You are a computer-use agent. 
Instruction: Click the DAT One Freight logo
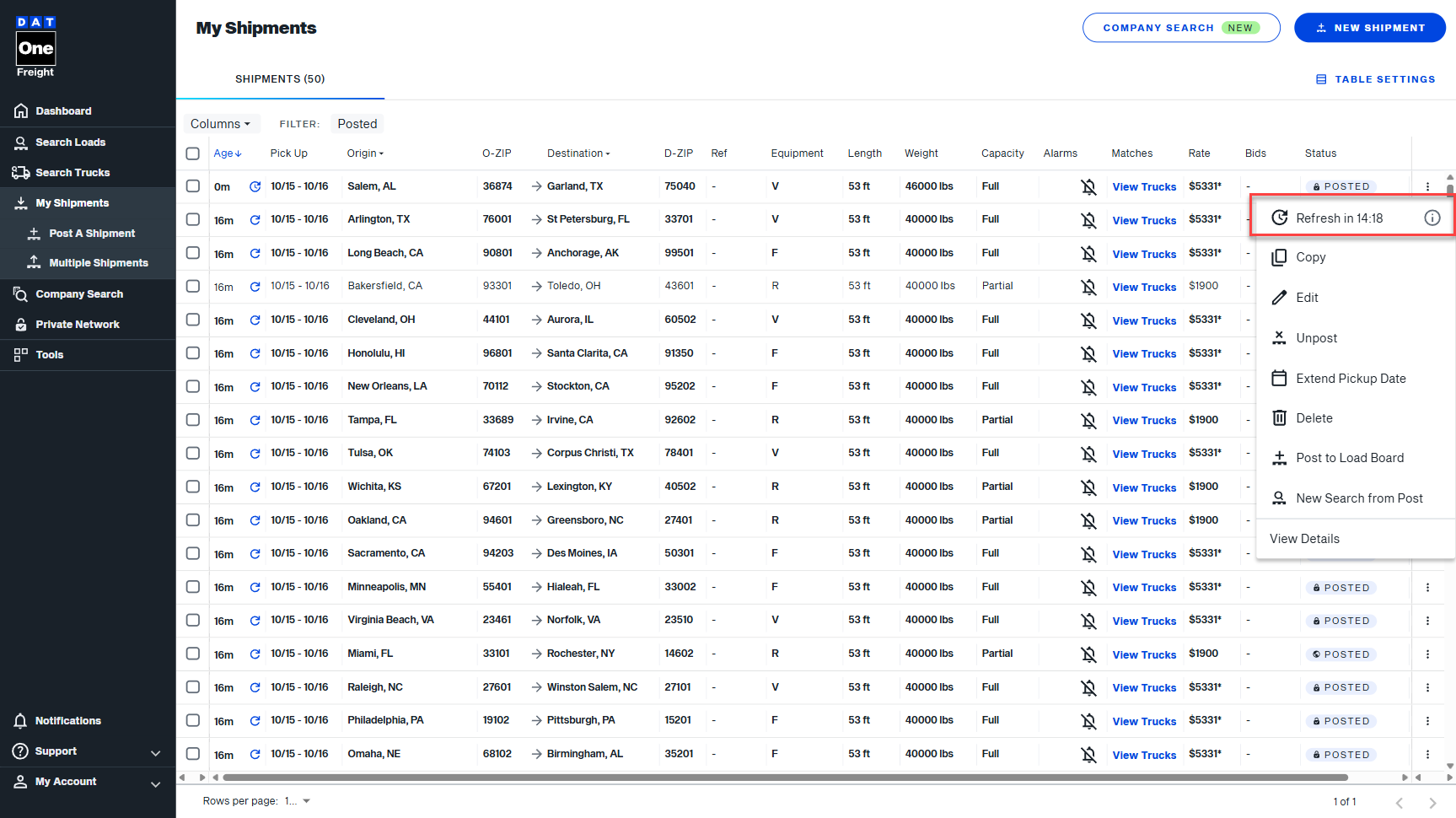(x=35, y=47)
